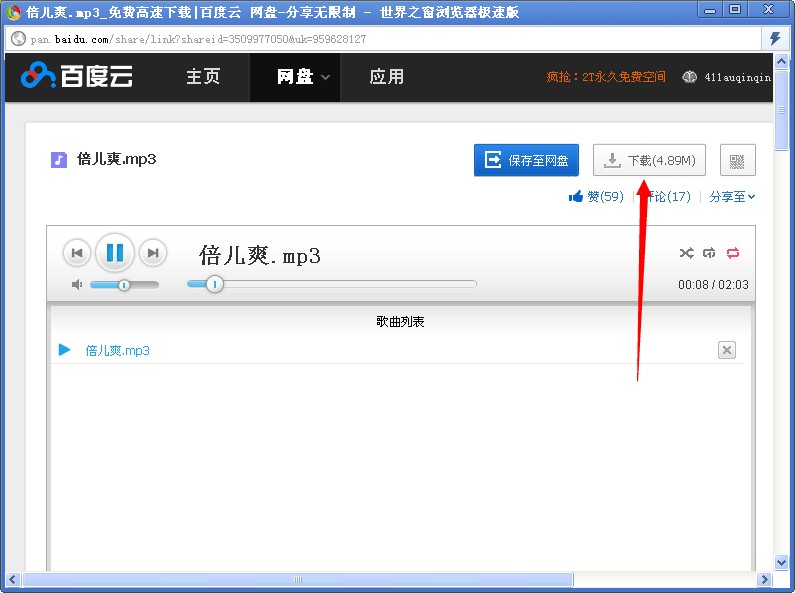Skip to the next track

pos(153,252)
